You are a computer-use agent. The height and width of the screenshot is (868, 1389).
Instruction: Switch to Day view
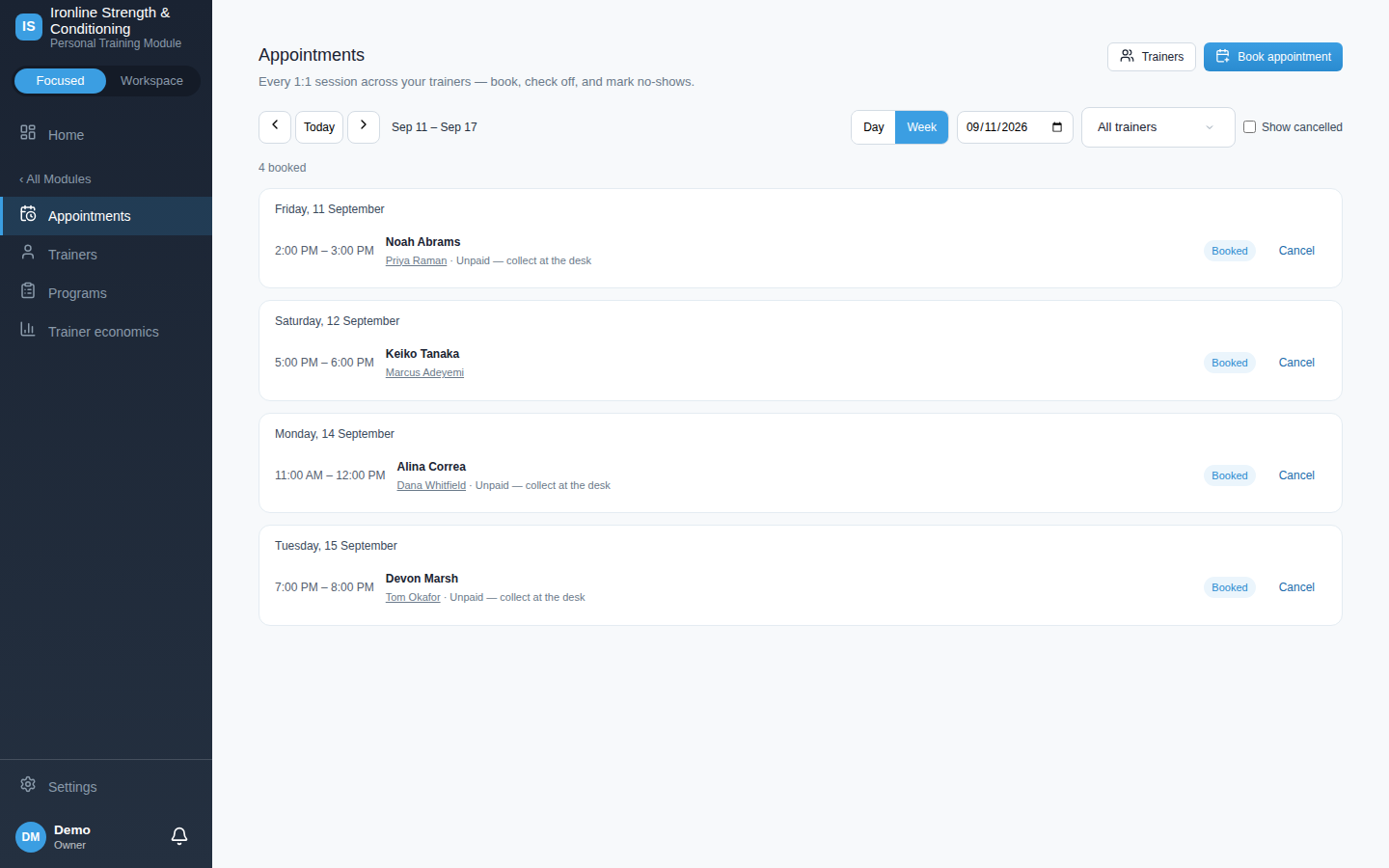tap(874, 127)
